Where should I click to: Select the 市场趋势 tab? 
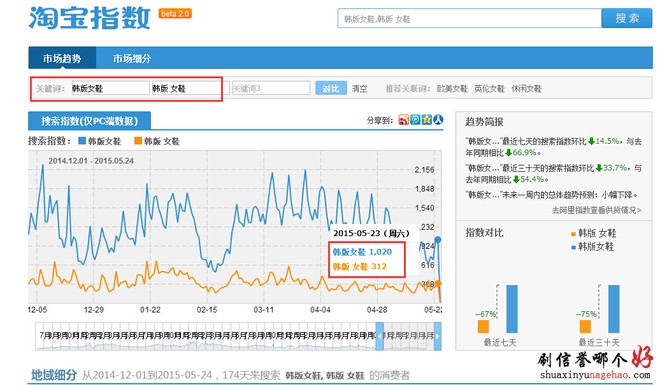(62, 58)
